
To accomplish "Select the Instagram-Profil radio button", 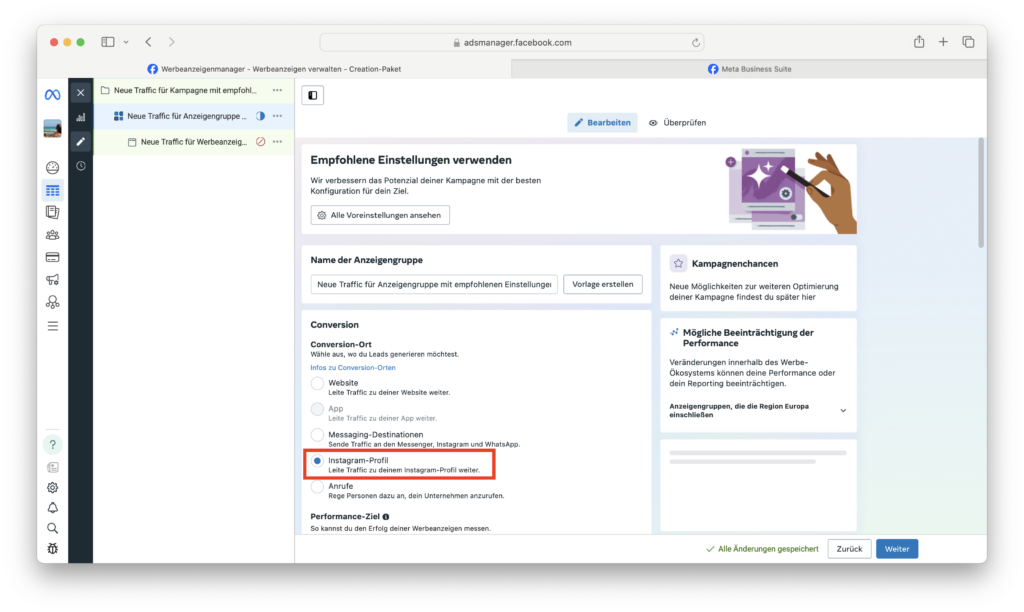I will [317, 461].
